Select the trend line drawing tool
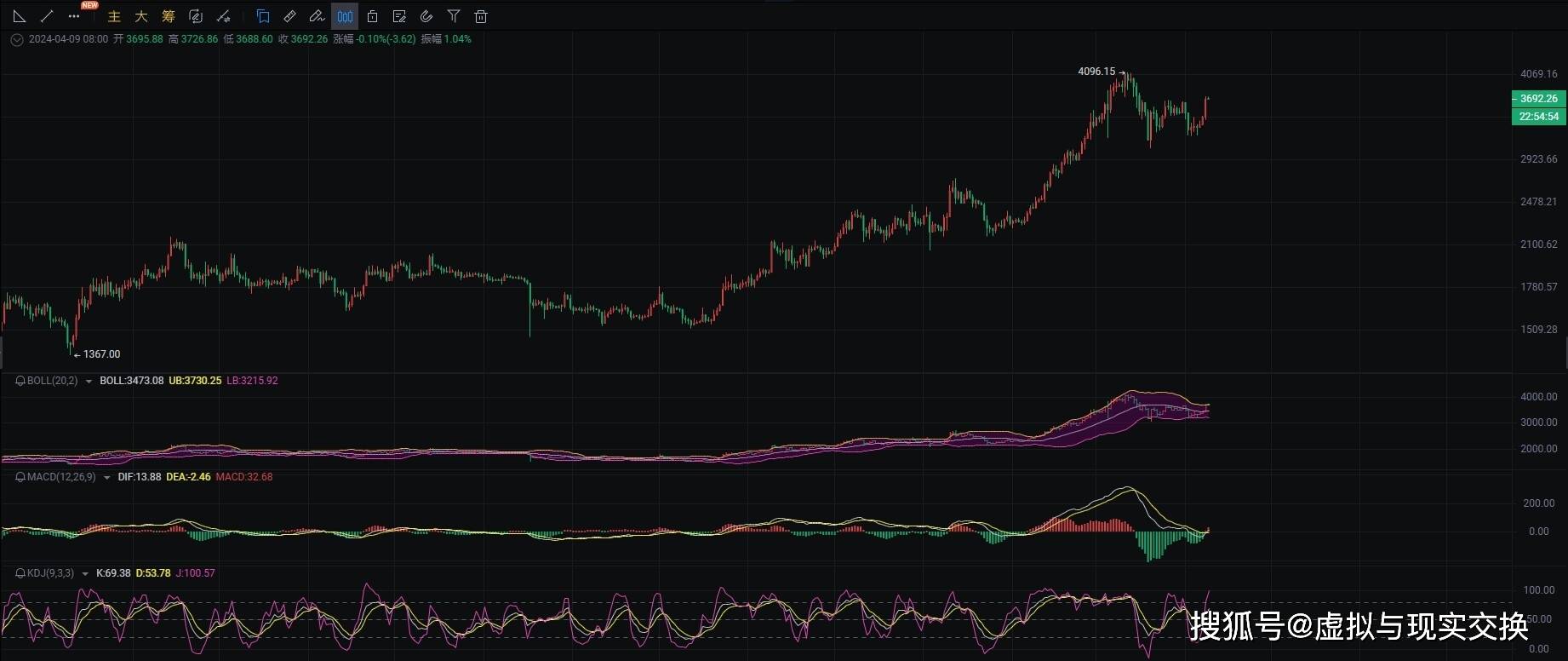Image resolution: width=1568 pixels, height=661 pixels. (x=47, y=16)
